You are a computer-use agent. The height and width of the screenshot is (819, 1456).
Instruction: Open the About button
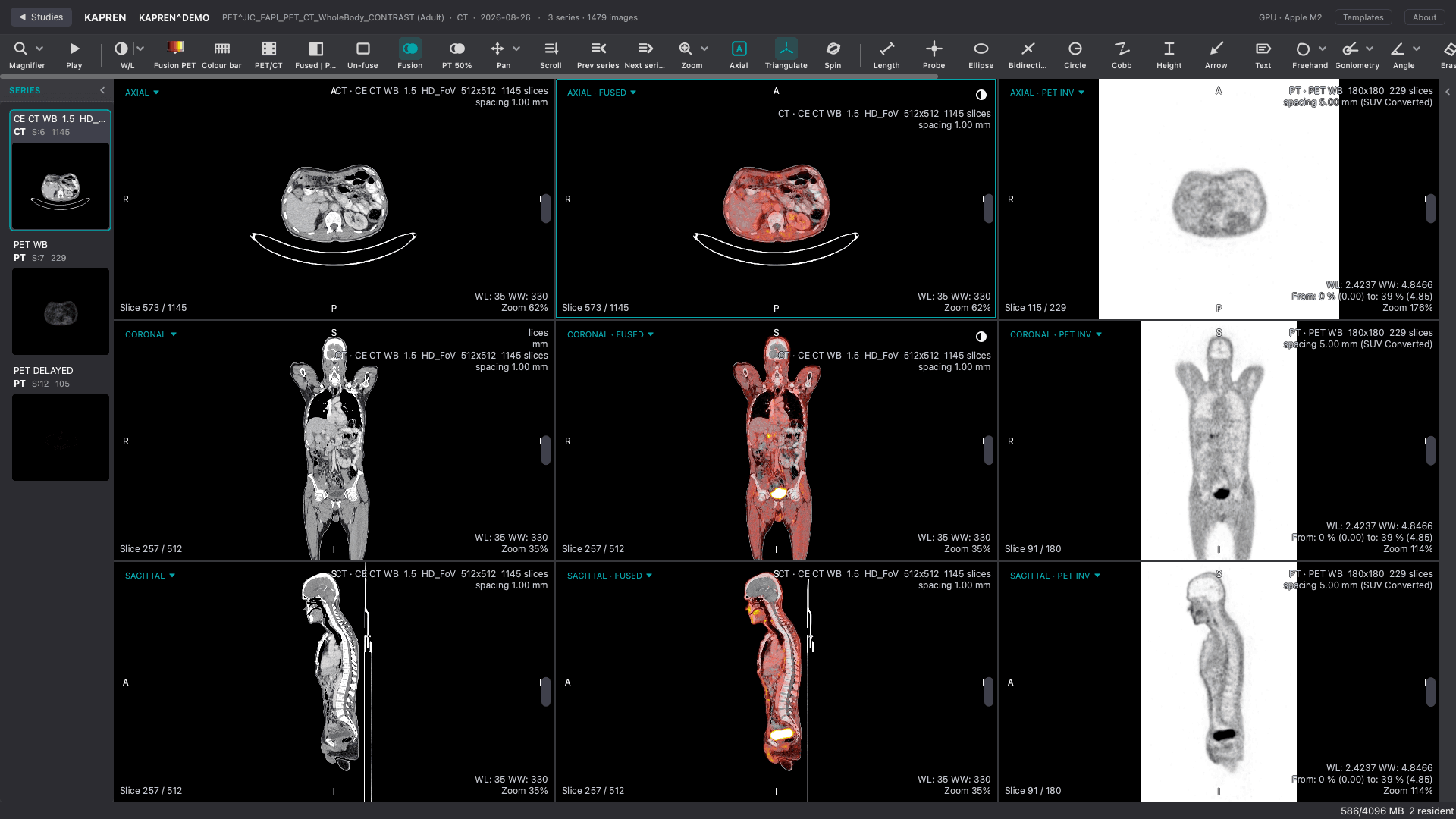click(x=1424, y=17)
